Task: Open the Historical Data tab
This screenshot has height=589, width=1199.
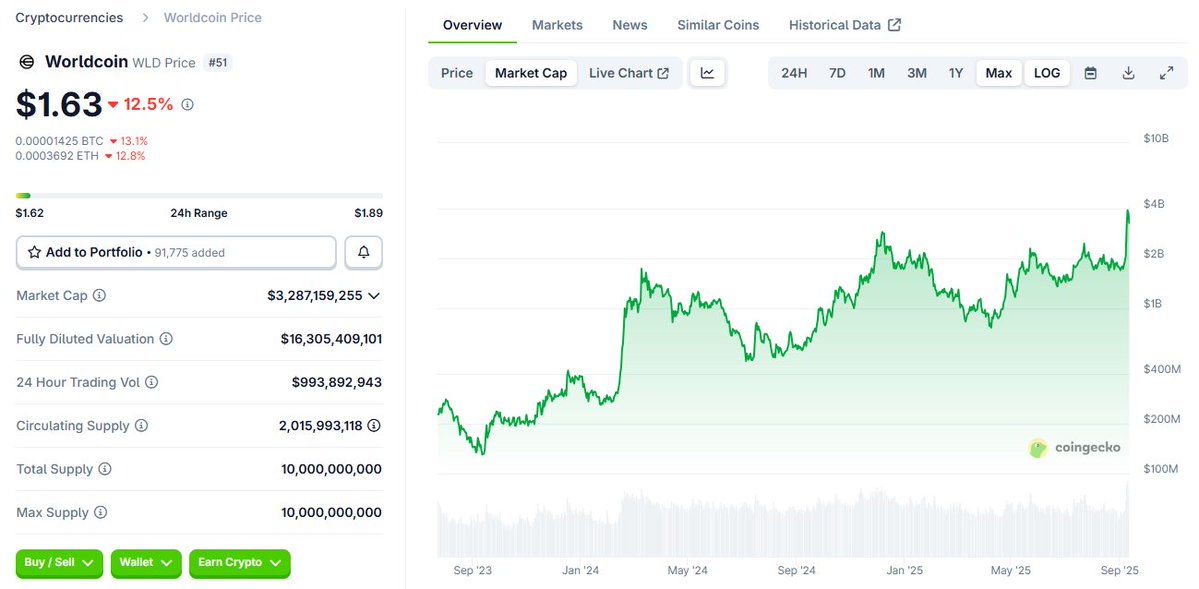Action: pyautogui.click(x=845, y=25)
